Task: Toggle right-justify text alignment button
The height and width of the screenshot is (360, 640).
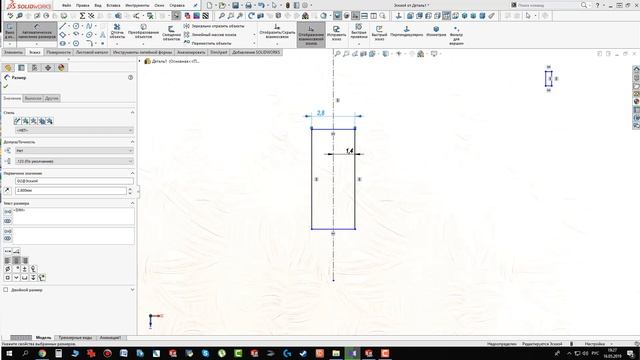Action: click(x=25, y=260)
